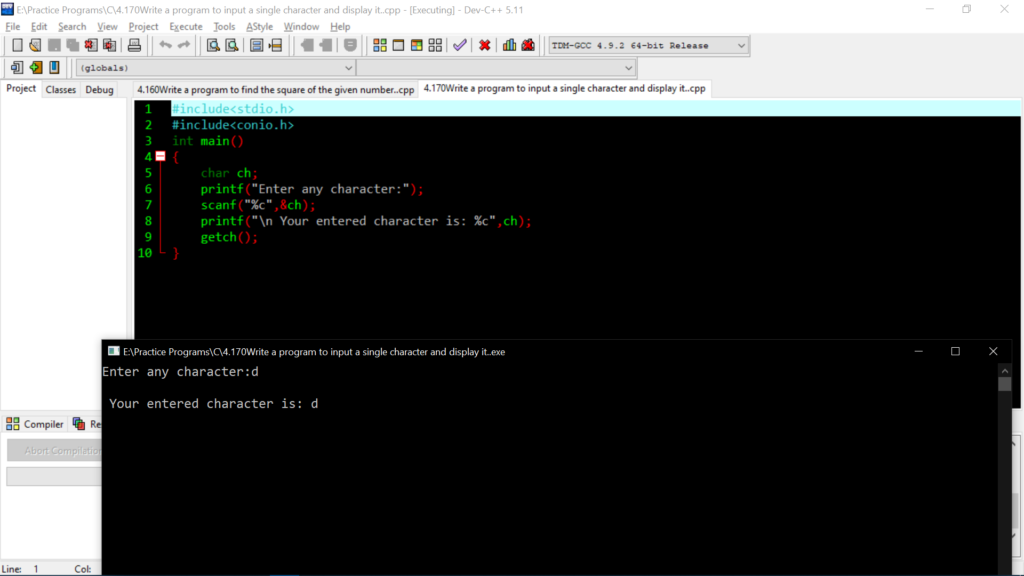
Task: Save all open files
Action: pos(70,45)
